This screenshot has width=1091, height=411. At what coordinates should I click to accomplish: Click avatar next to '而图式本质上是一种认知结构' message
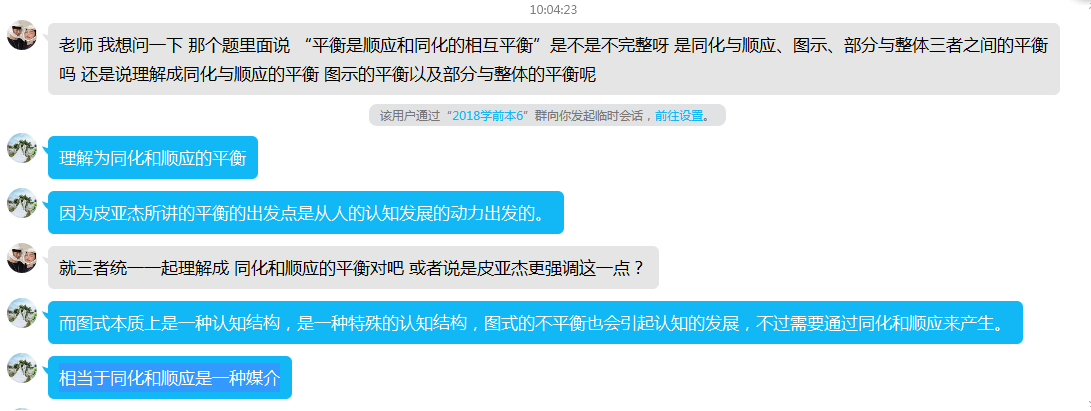click(22, 312)
